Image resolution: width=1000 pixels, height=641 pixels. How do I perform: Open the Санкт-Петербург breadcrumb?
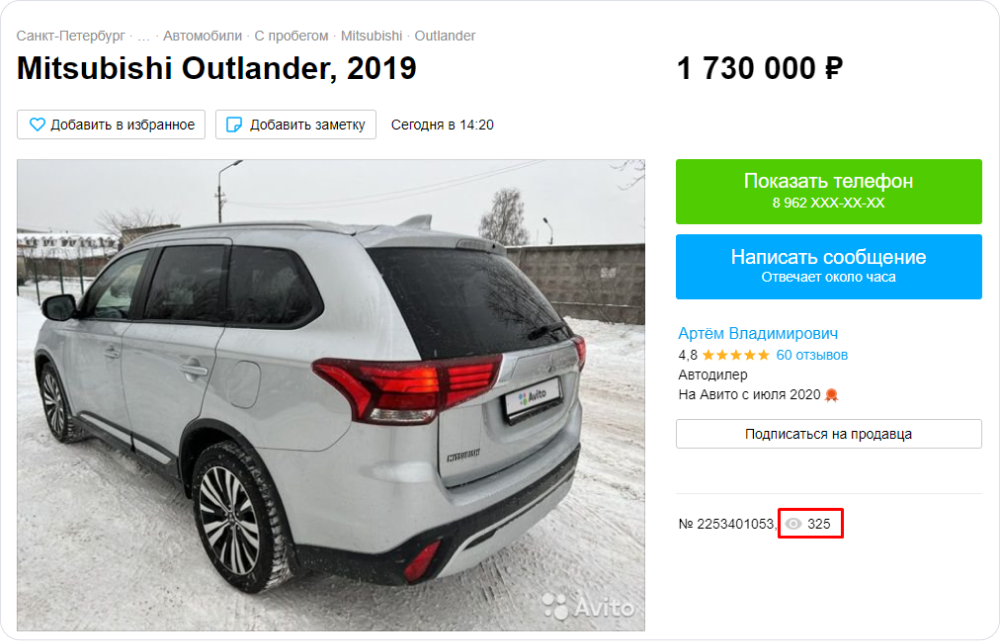[x=71, y=36]
